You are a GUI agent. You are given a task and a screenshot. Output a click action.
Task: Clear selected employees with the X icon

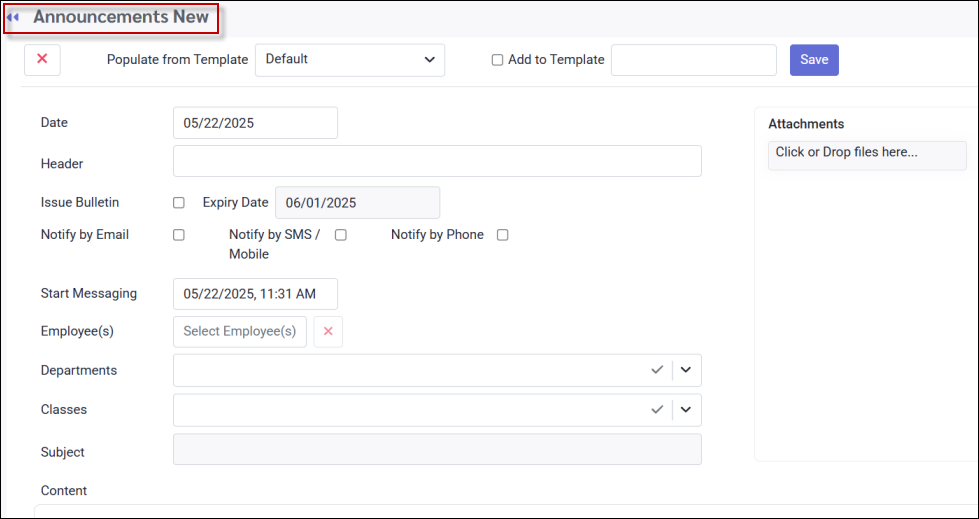(328, 332)
